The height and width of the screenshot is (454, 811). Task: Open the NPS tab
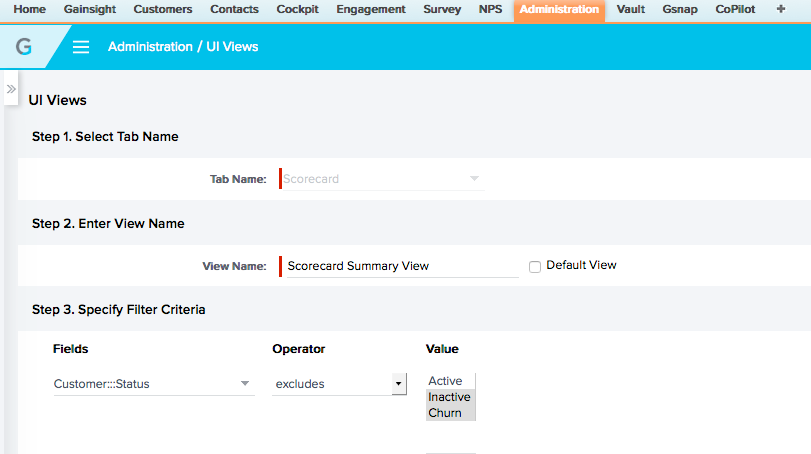tap(490, 9)
